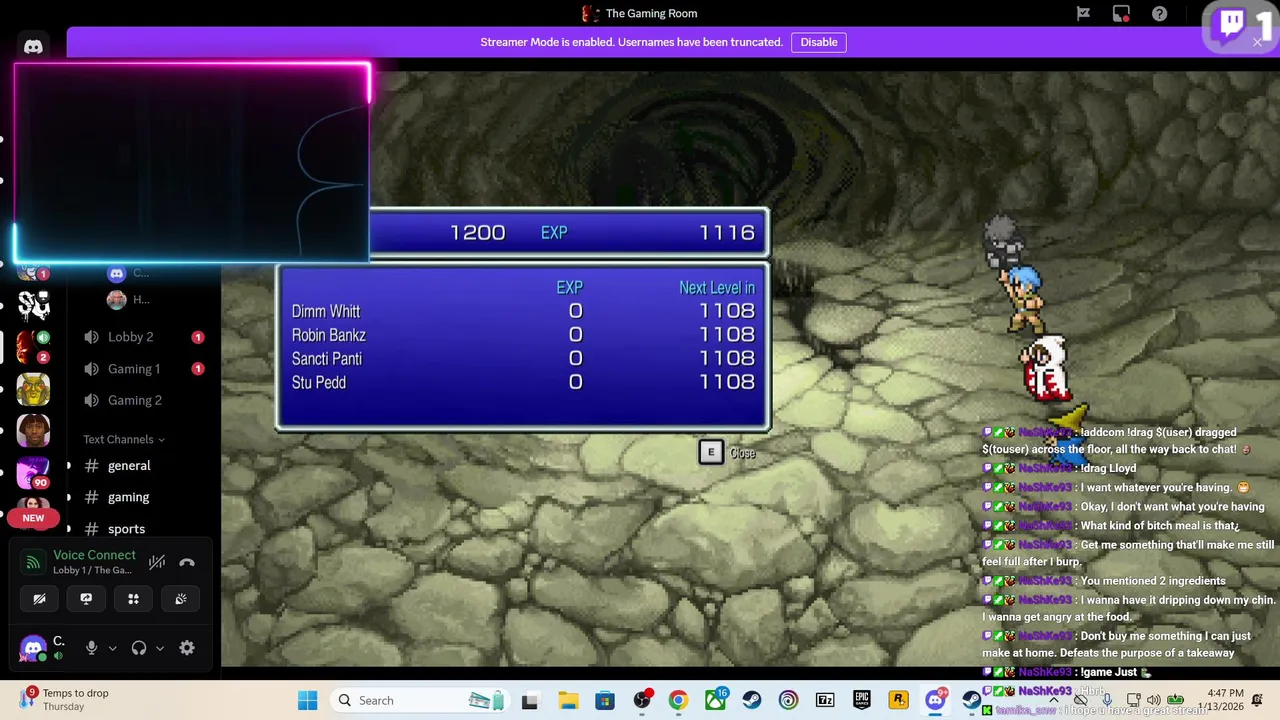1280x720 pixels.
Task: Open Discord User Settings gear
Action: (x=187, y=648)
